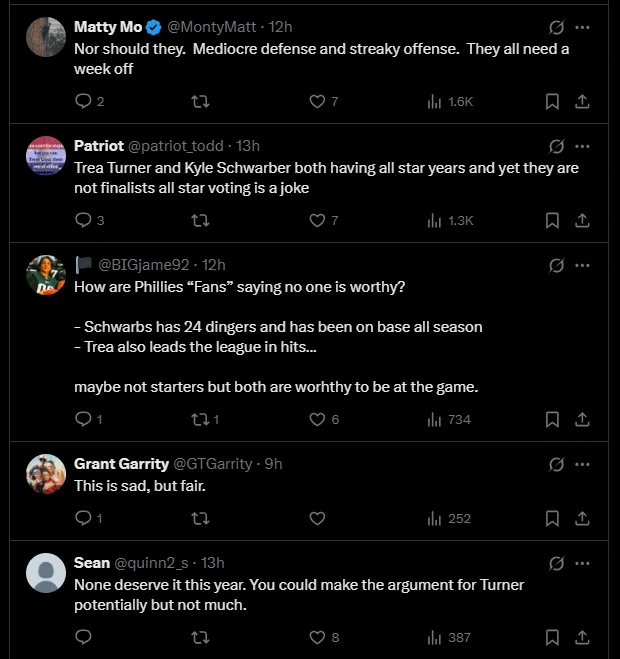Click Sean's default avatar picture

tap(45, 573)
